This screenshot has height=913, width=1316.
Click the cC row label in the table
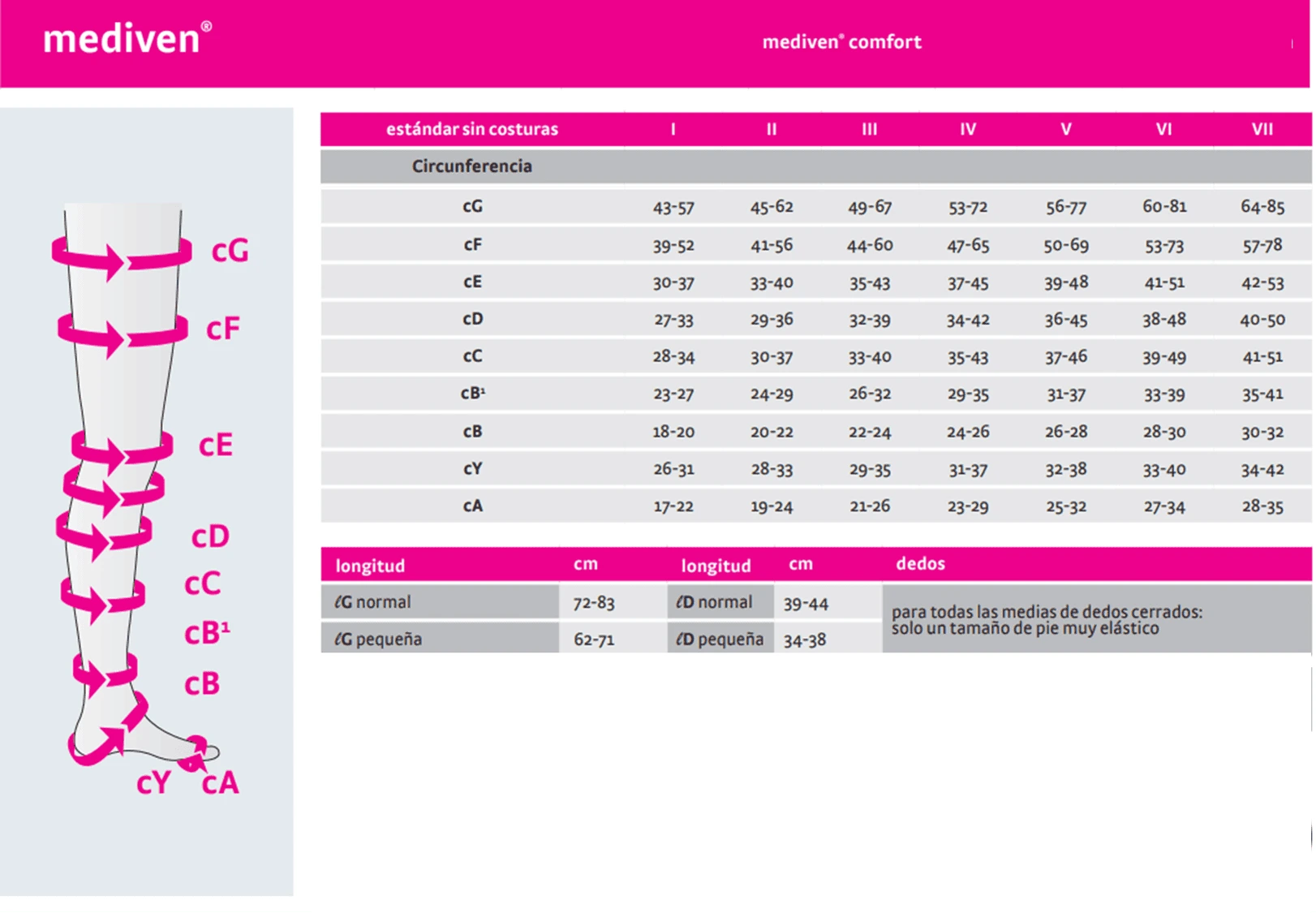(x=473, y=356)
